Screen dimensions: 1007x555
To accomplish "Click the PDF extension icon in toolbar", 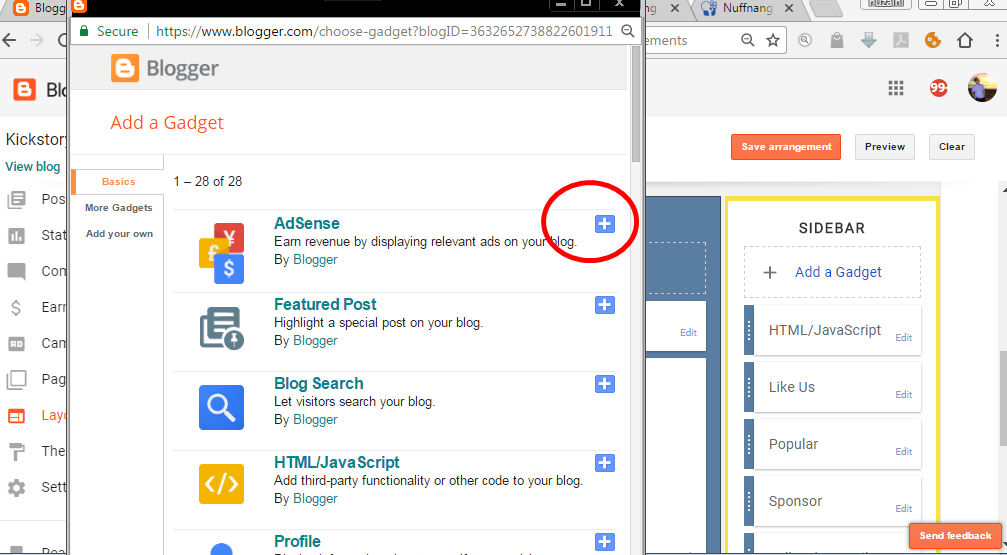I will tap(900, 40).
